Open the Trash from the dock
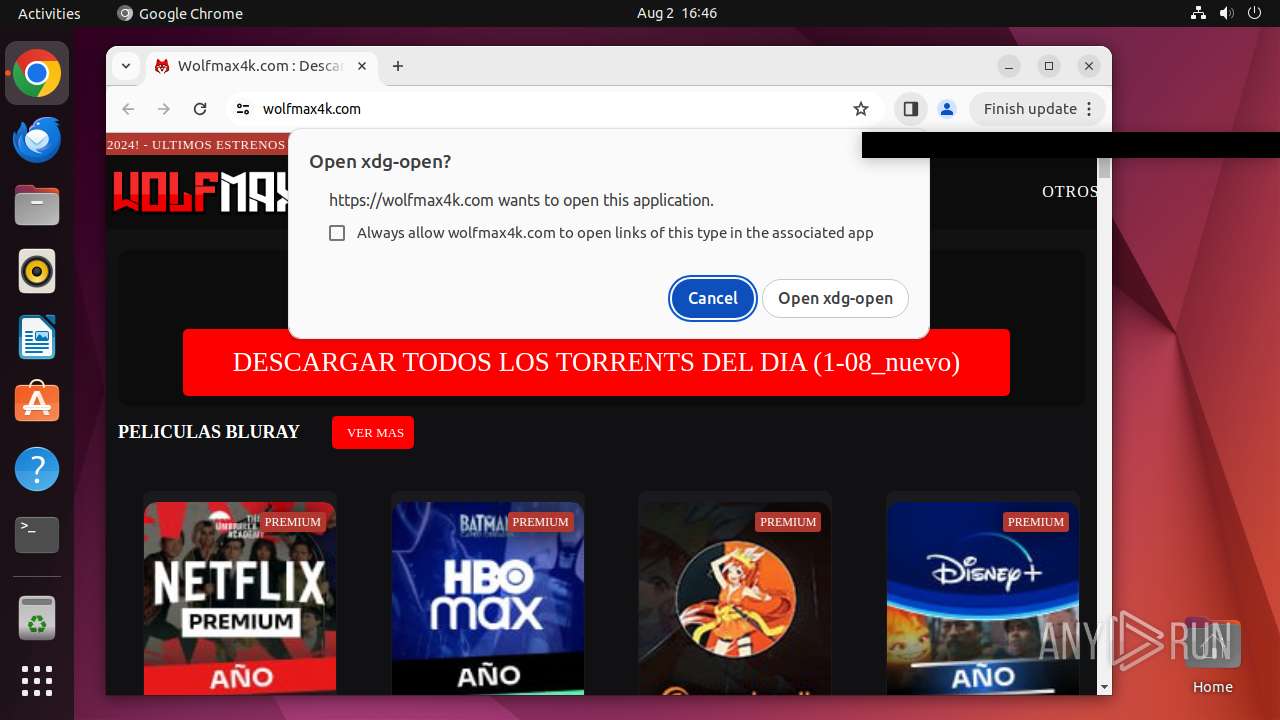 coord(37,618)
